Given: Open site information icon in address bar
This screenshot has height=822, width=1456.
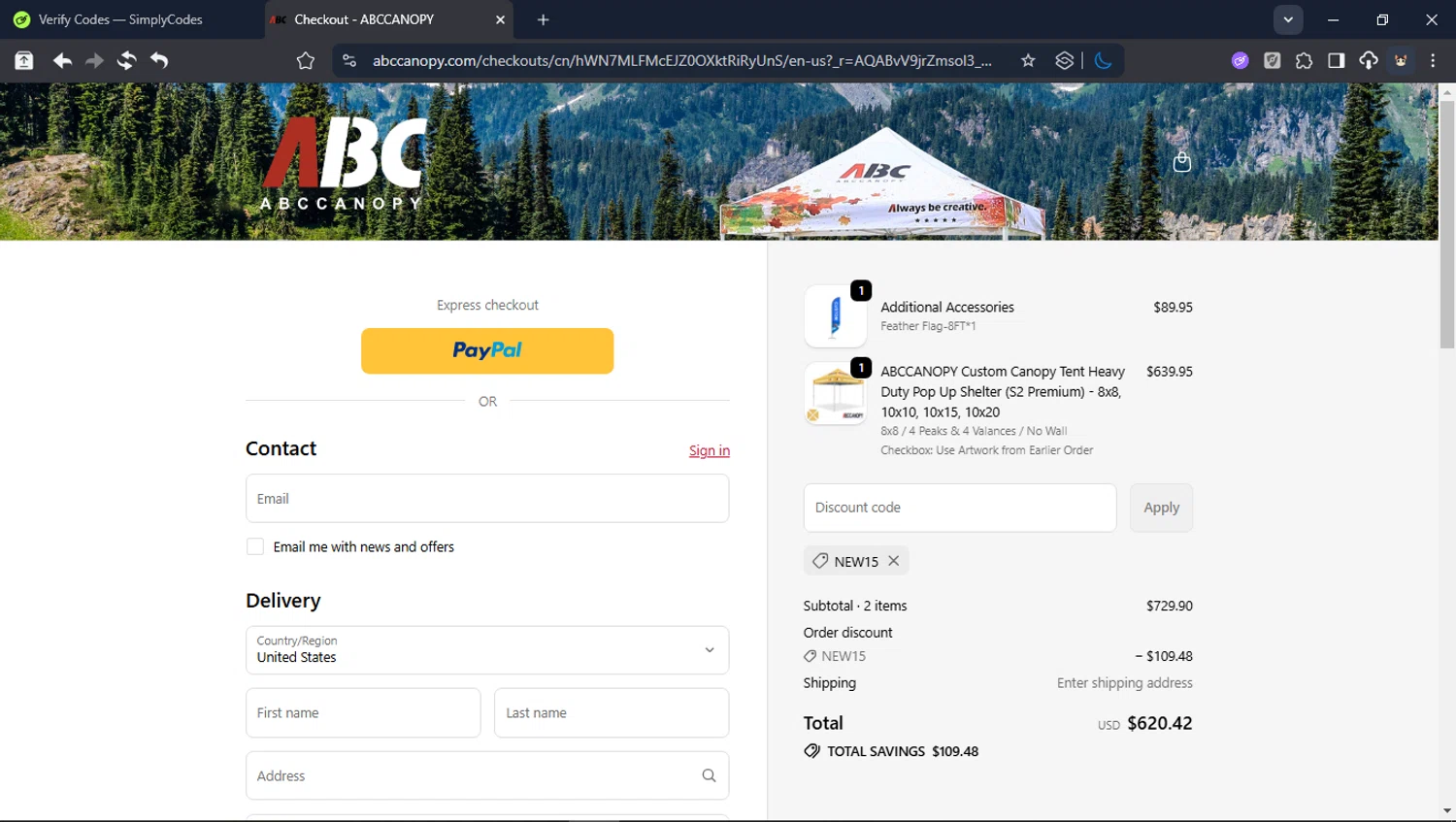Looking at the screenshot, I should coord(349,60).
